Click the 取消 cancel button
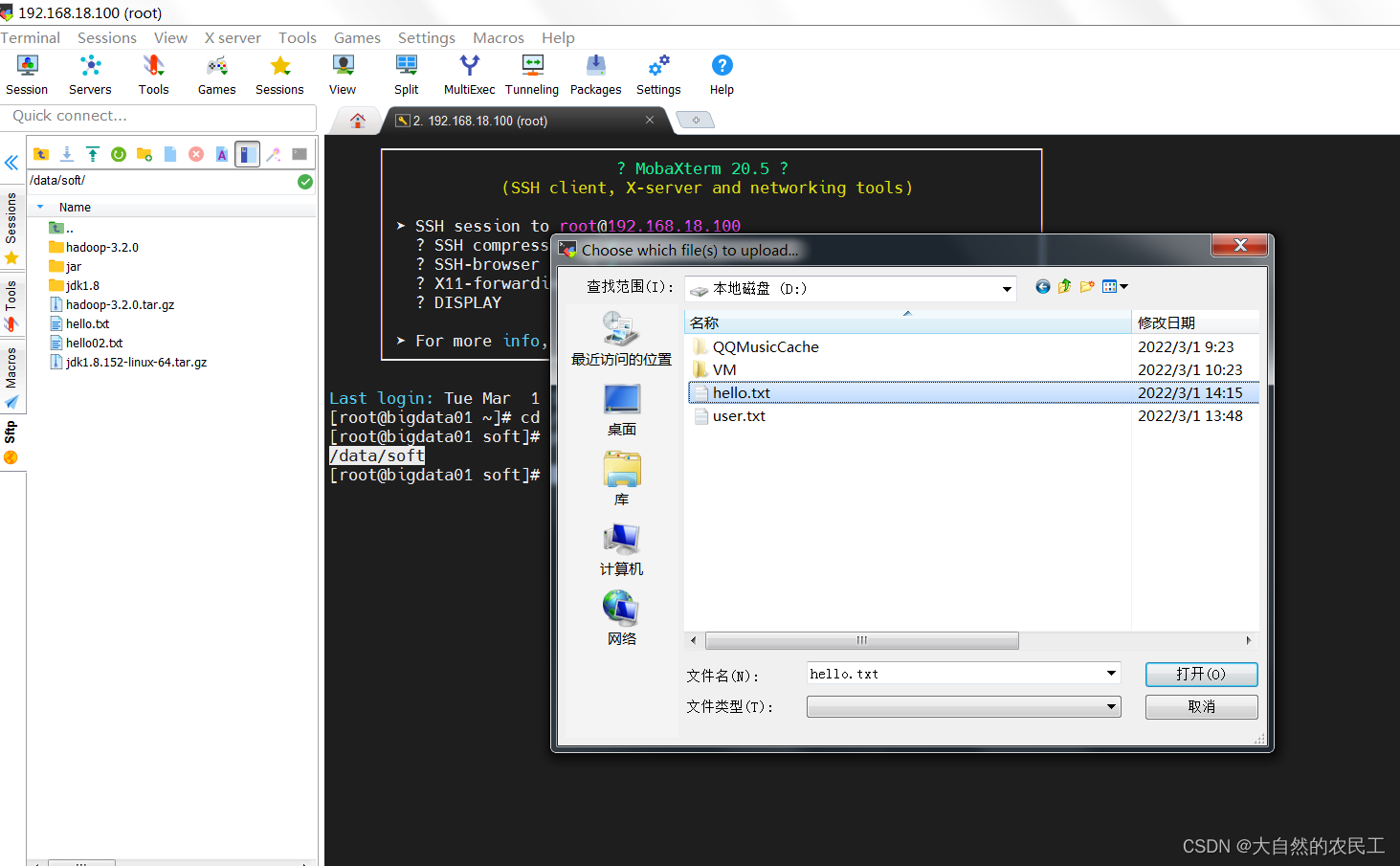Viewport: 1400px width, 866px height. point(1201,706)
